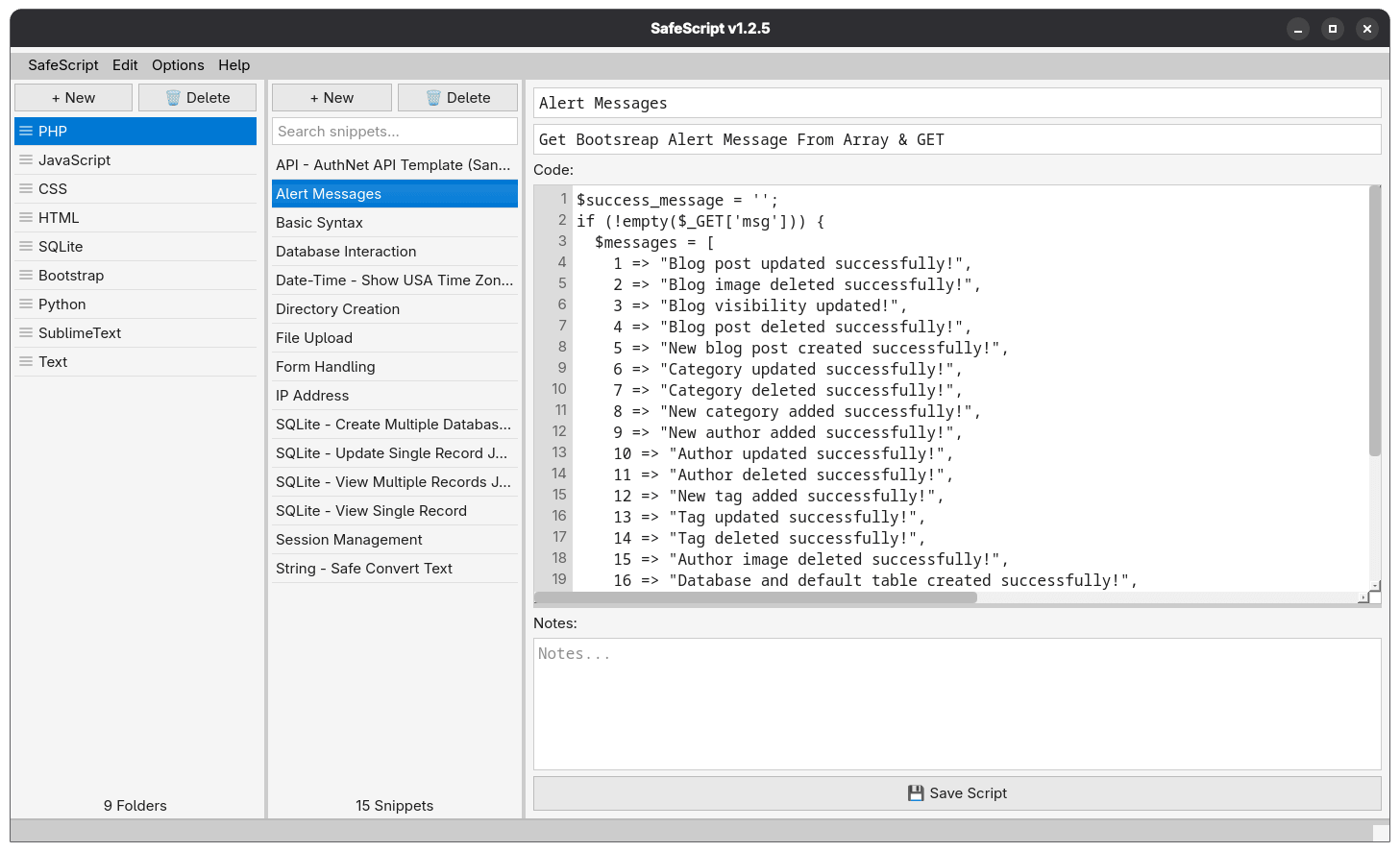
Task: Select the JavaScript folder
Action: (x=135, y=159)
